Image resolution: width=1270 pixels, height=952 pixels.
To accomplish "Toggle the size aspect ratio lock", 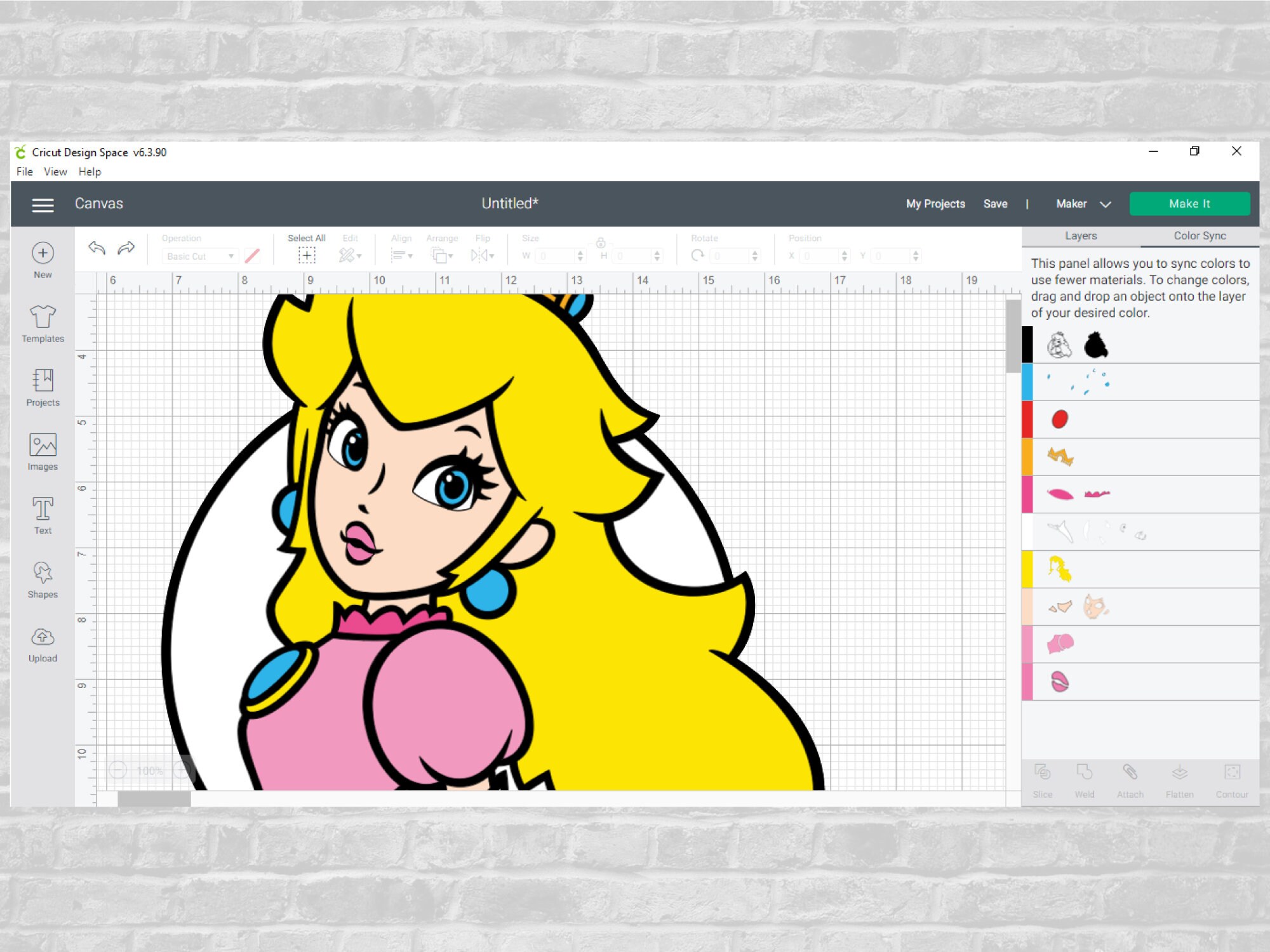I will pos(601,242).
